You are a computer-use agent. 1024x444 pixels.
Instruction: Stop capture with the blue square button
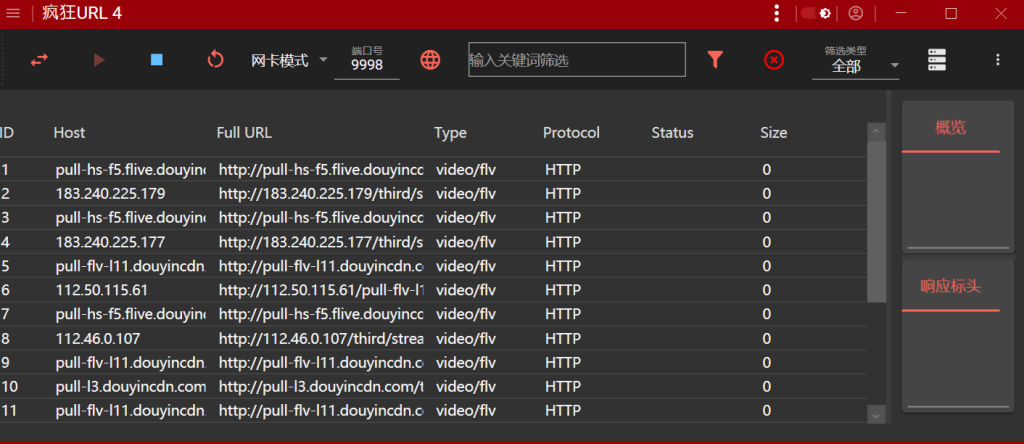[x=157, y=60]
